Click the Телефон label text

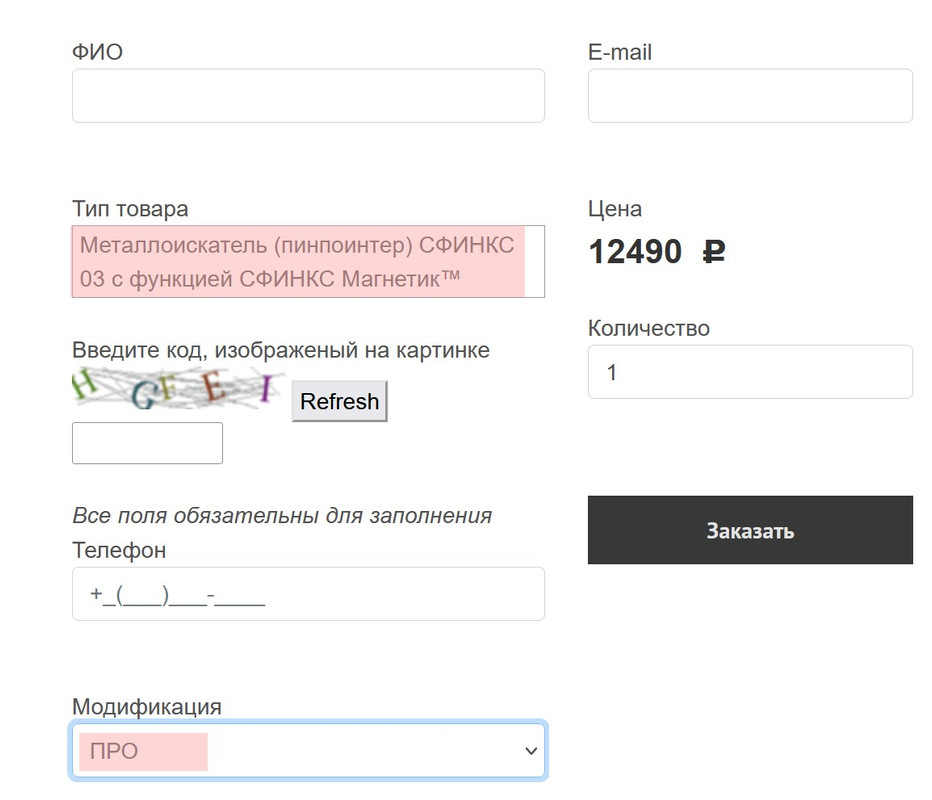(119, 550)
